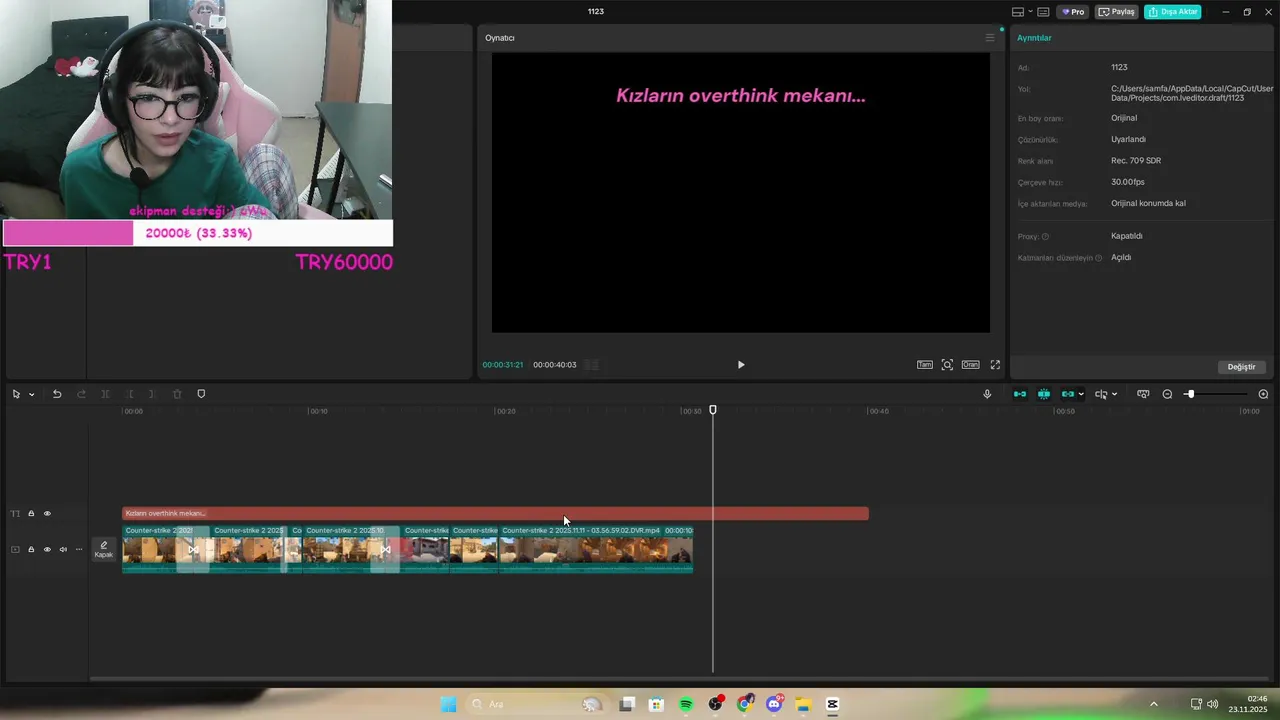Click the current timecode 00:00:31:21
This screenshot has height=720, width=1280.
coord(503,365)
